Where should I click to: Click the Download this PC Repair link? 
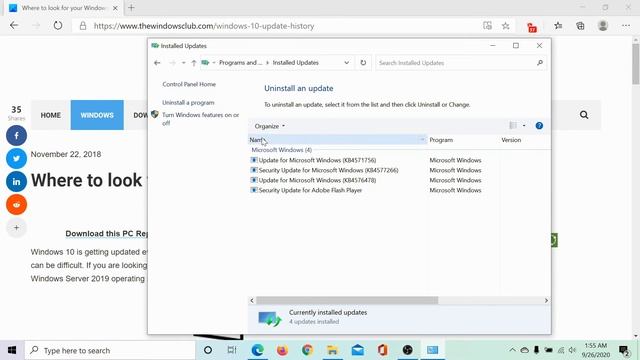(106, 233)
